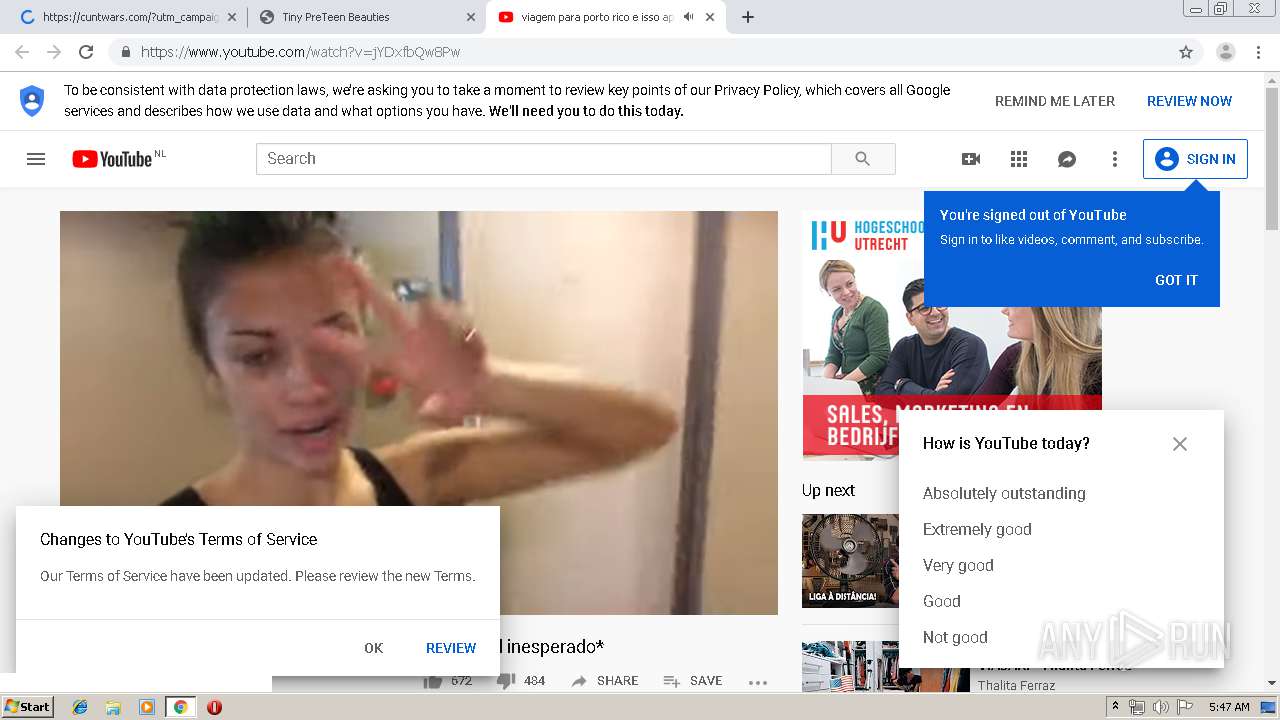Viewport: 1280px width, 720px height.
Task: Open the Chrome profile avatar
Action: (x=1226, y=52)
